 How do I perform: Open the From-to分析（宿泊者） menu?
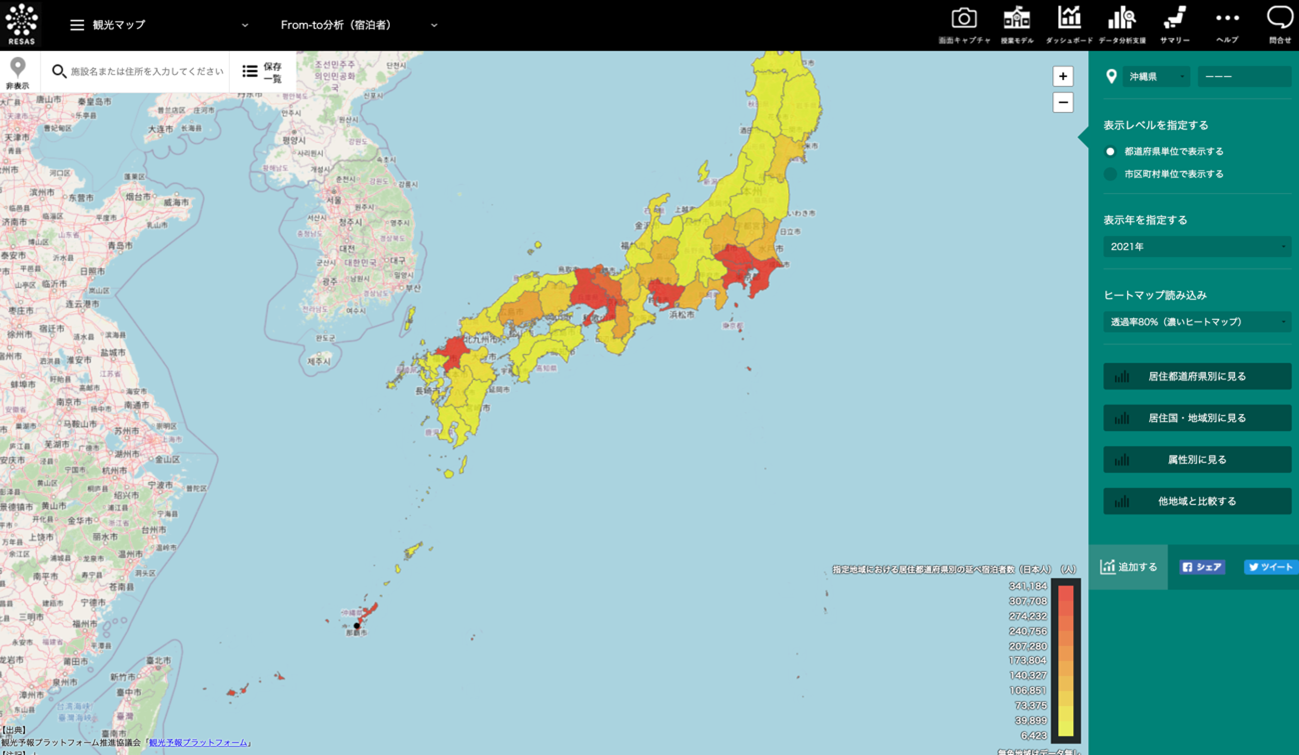tap(358, 25)
